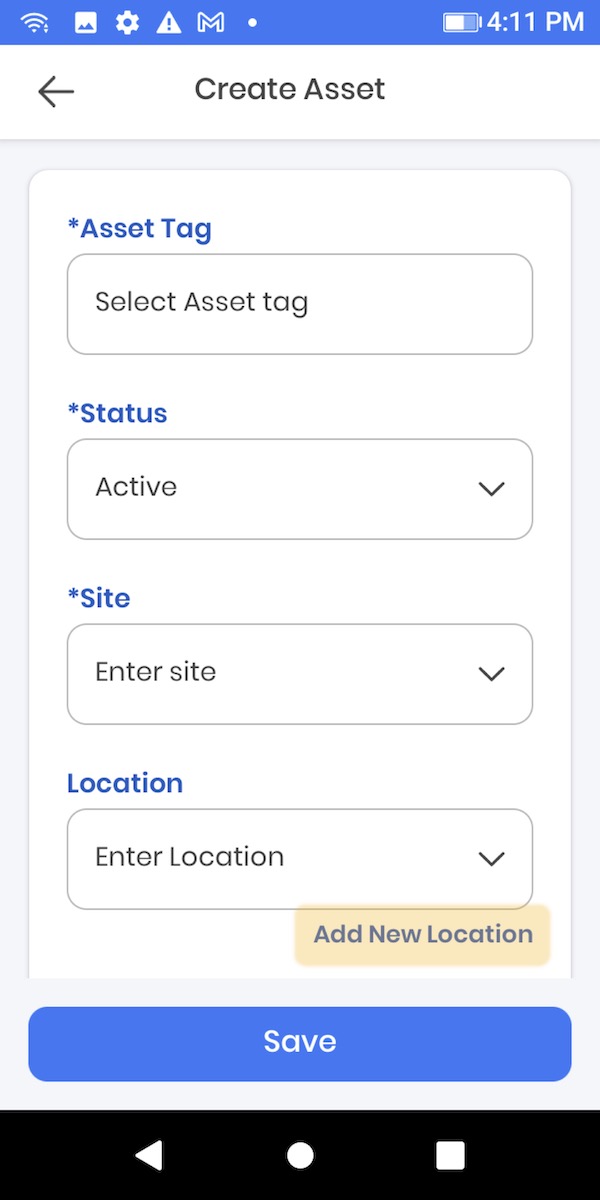Tap the 4:11 PM clock
Viewport: 600px width, 1200px height.
tap(535, 22)
